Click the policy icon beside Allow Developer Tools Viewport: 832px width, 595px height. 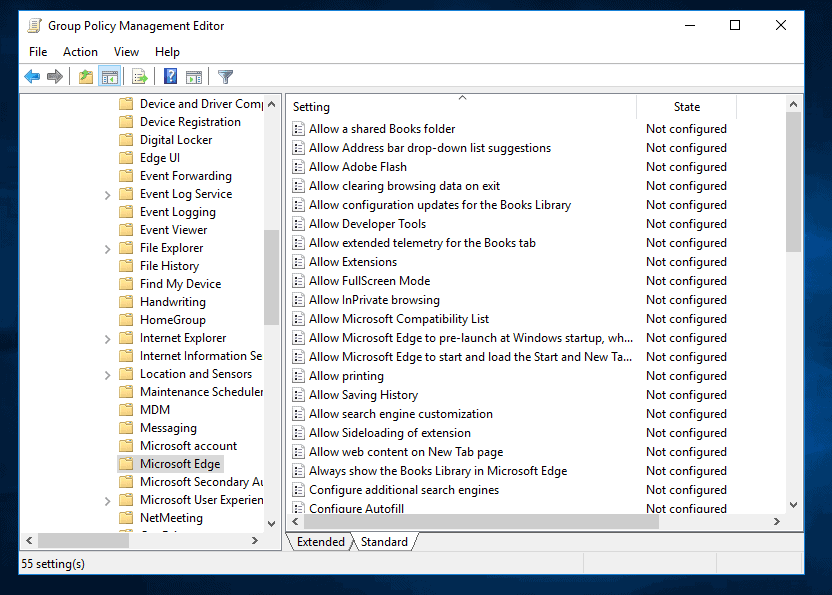(x=299, y=224)
